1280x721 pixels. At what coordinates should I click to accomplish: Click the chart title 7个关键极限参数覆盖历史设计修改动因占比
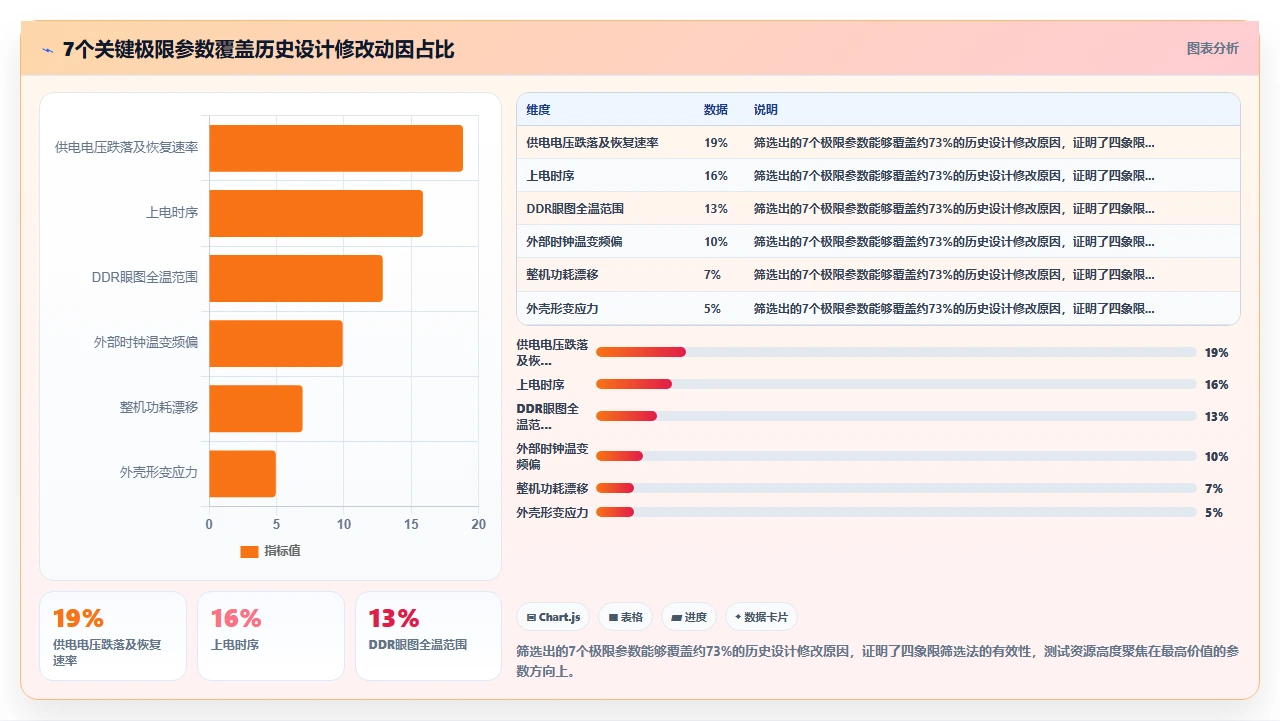259,50
